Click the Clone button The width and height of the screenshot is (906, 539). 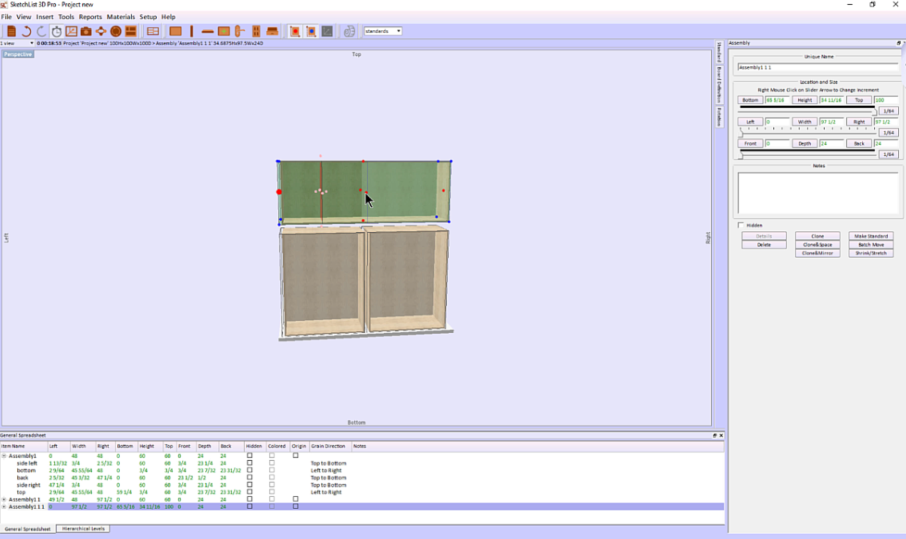(x=817, y=236)
